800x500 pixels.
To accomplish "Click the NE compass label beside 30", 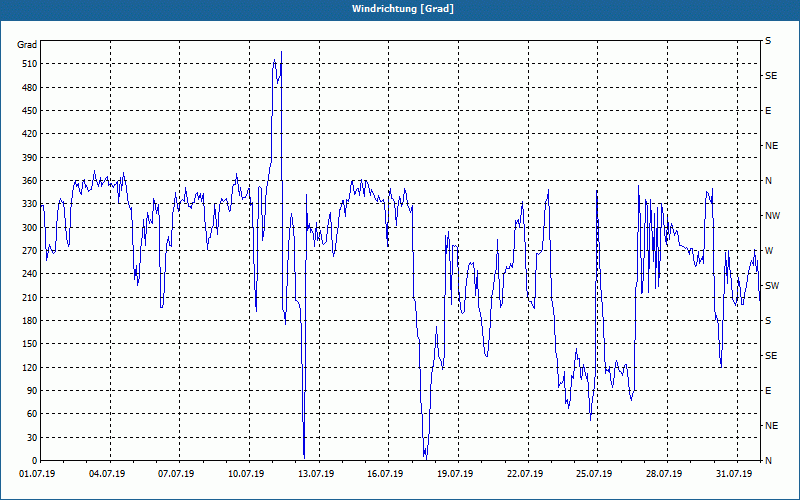I will click(x=771, y=426).
